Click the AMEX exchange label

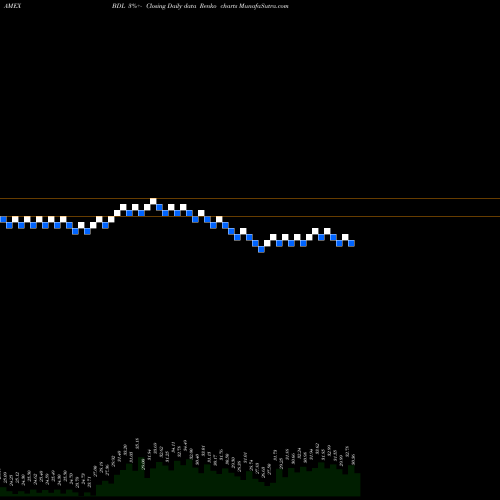12,6
